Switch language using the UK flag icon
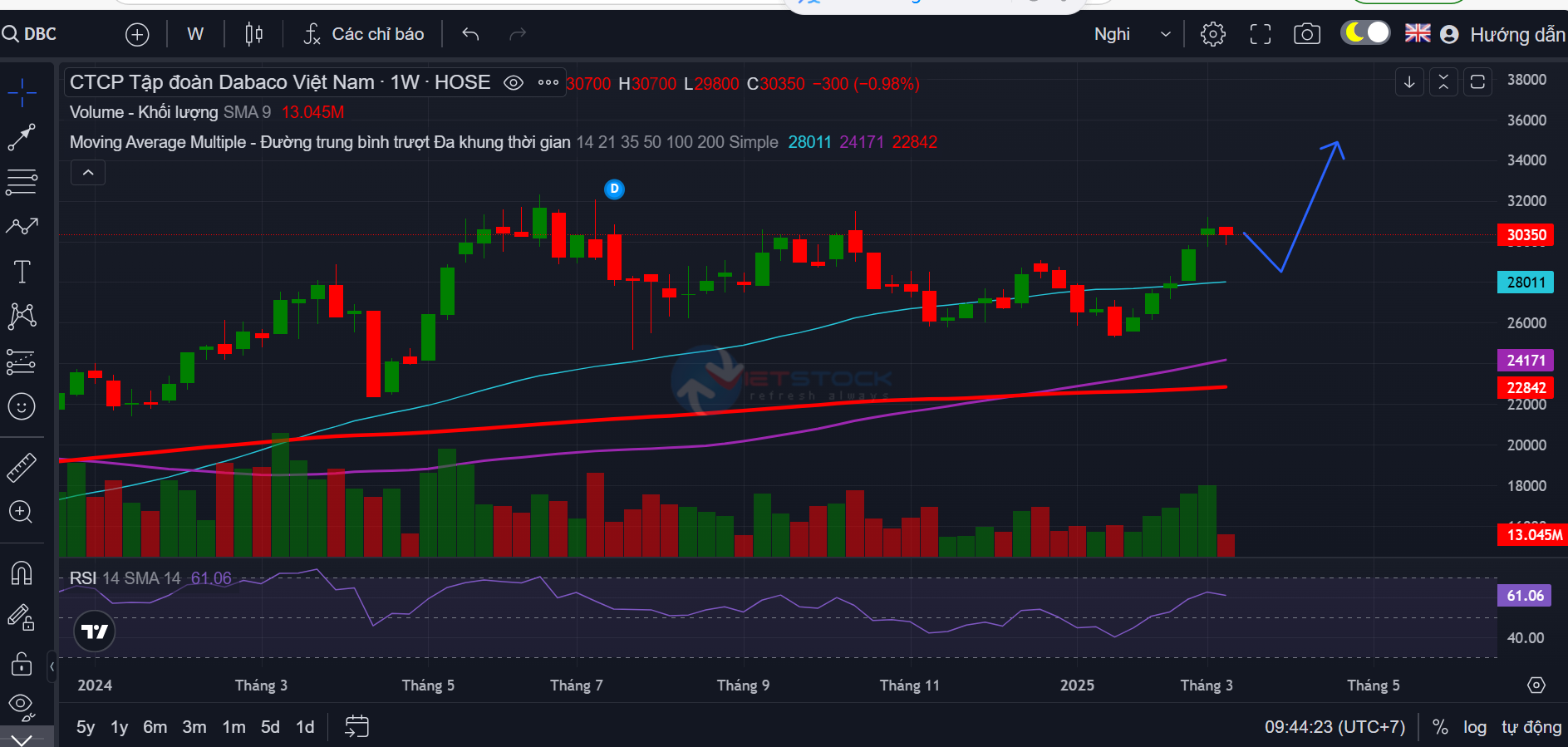 pos(1418,33)
